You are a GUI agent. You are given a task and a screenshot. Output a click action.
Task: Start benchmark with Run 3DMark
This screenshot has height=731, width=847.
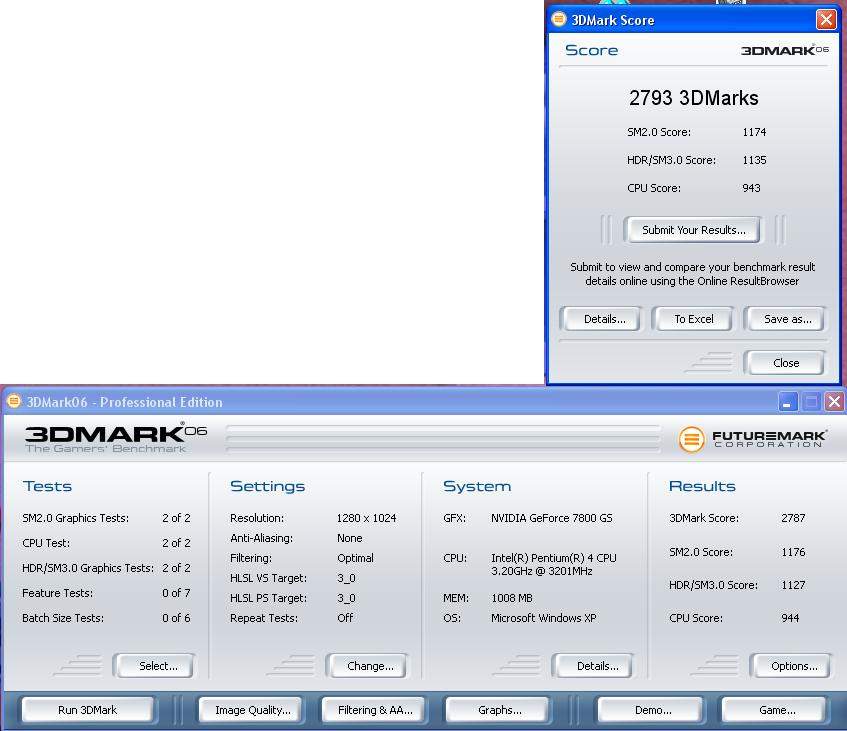coord(87,709)
